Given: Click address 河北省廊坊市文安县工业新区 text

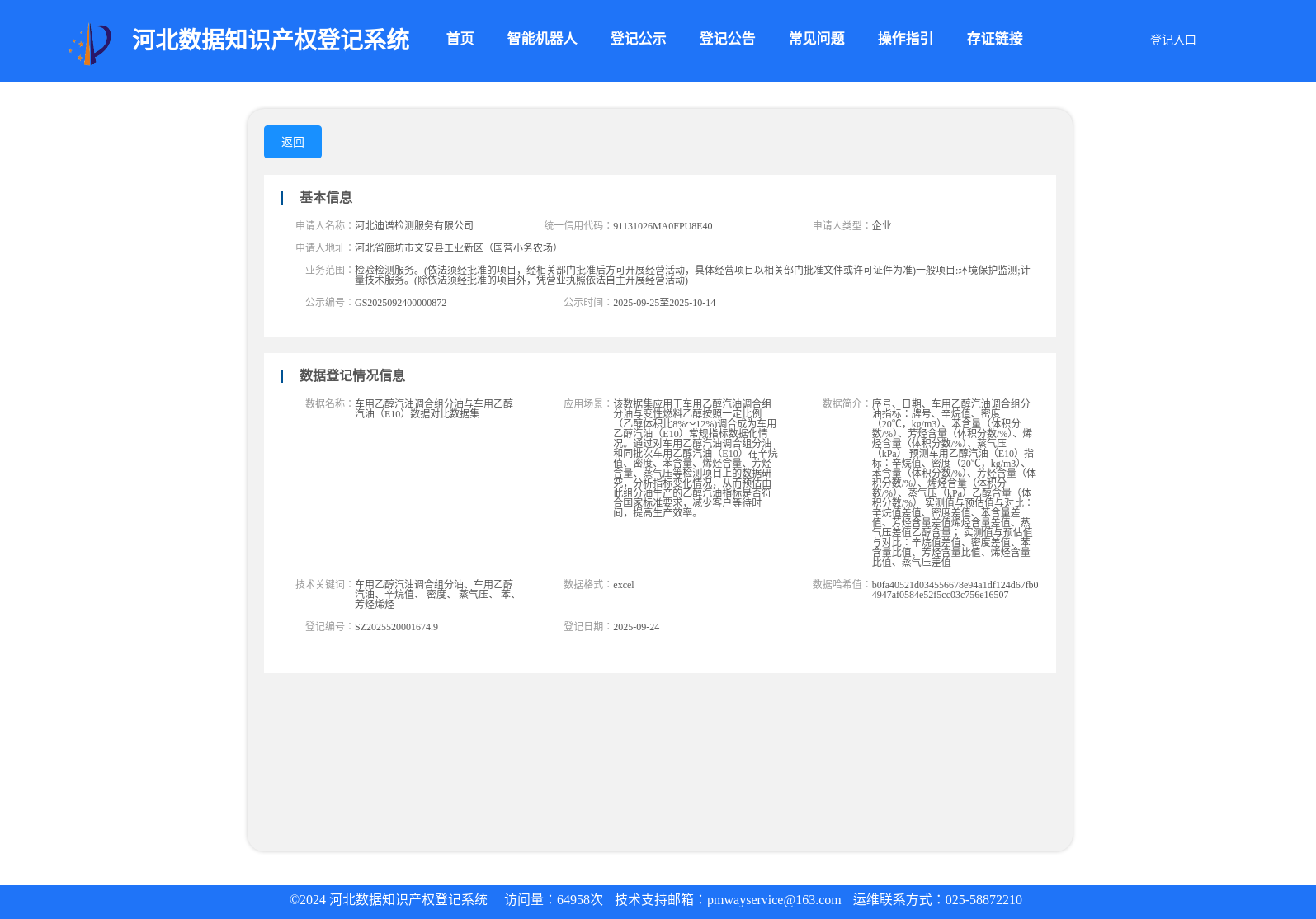Looking at the screenshot, I should tap(458, 247).
